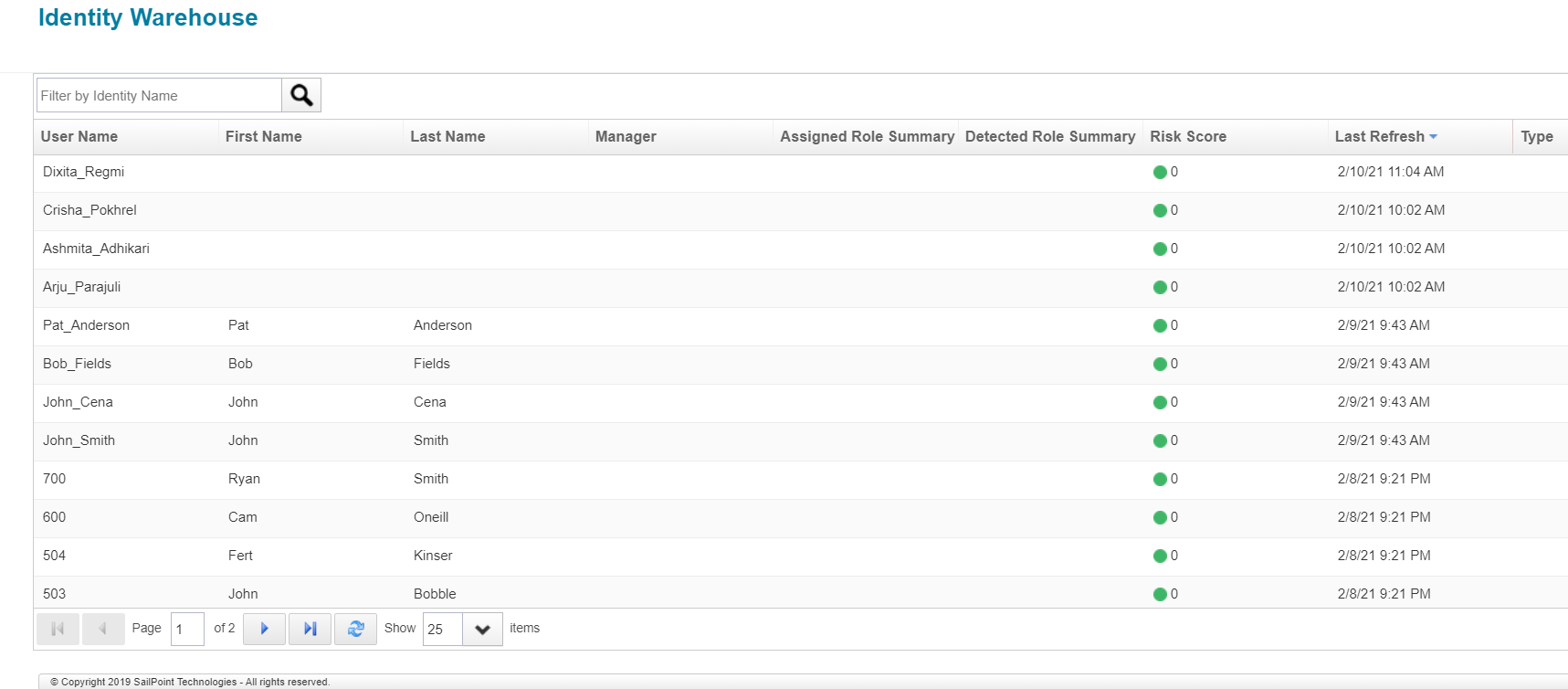The width and height of the screenshot is (1568, 689).
Task: Go to the previous page
Action: tap(103, 629)
